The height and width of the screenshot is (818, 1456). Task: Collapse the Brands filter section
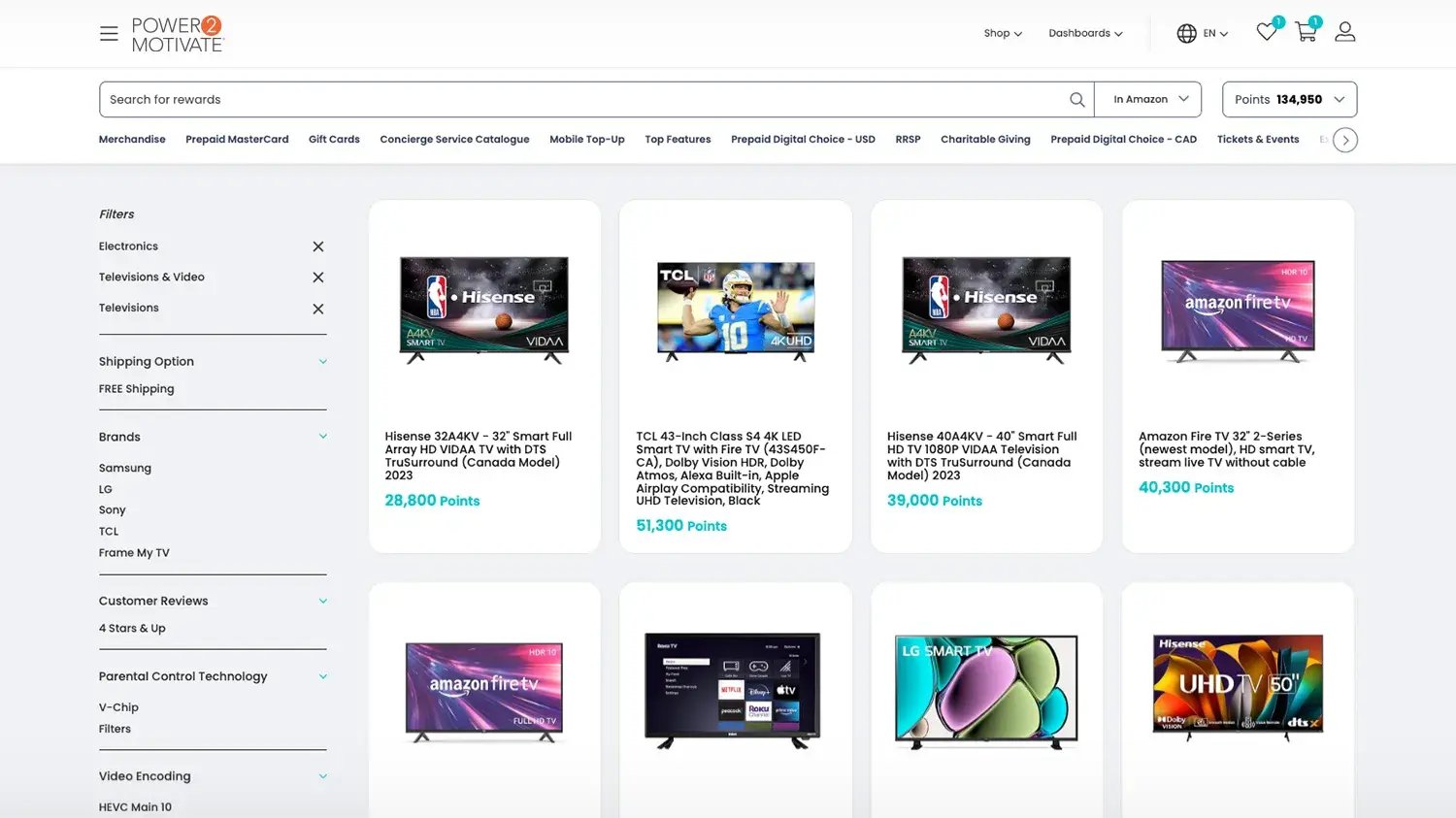click(x=323, y=437)
